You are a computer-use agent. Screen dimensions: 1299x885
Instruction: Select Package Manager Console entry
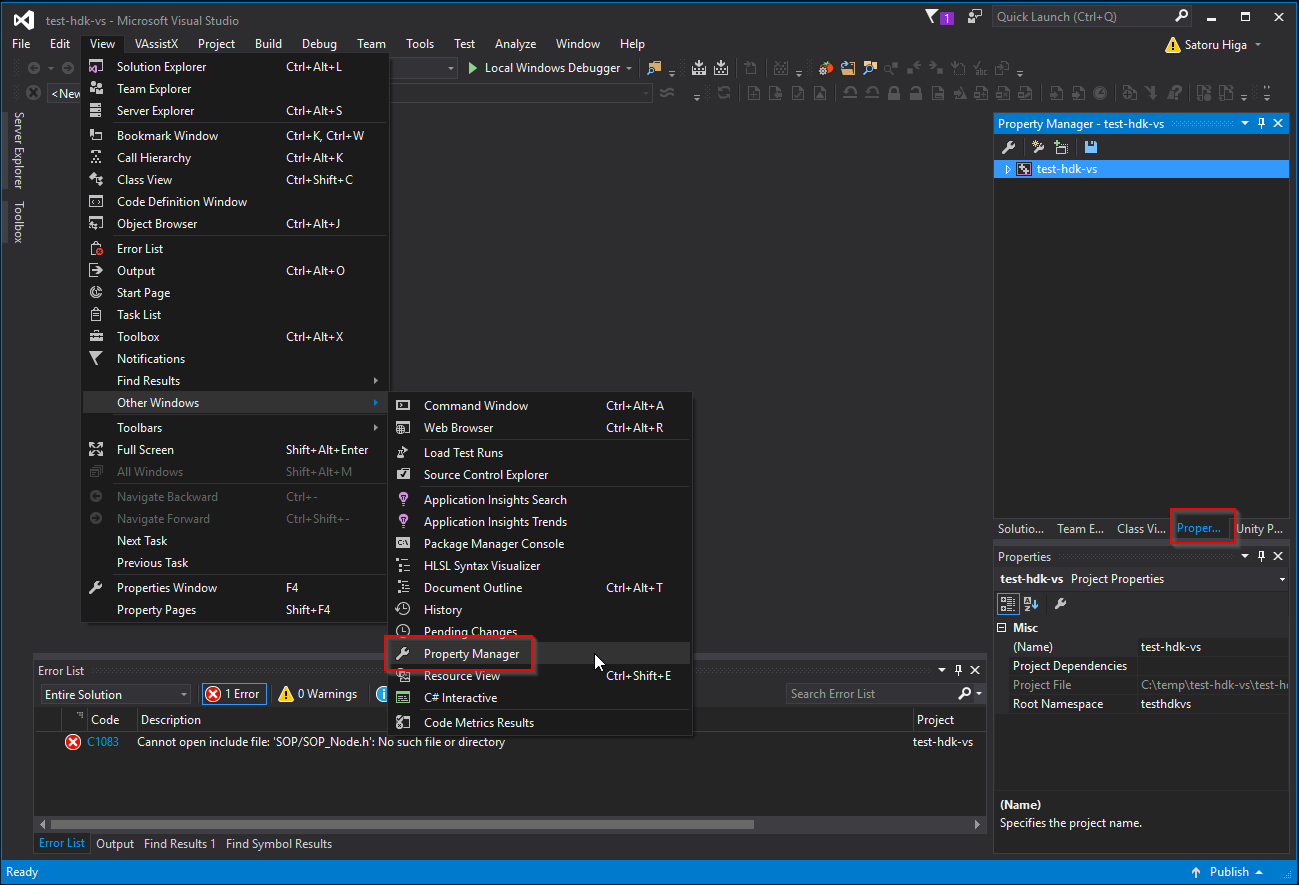click(540, 544)
